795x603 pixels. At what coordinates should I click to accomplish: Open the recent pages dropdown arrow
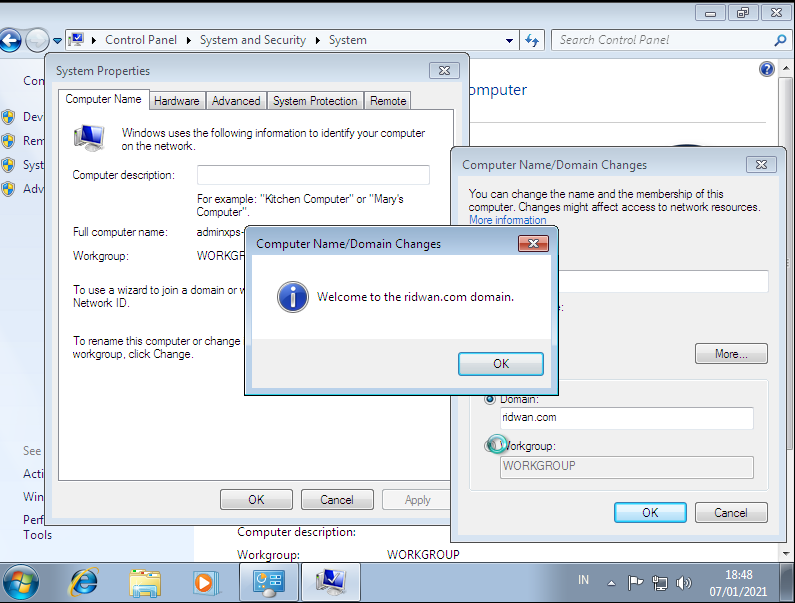(x=57, y=41)
